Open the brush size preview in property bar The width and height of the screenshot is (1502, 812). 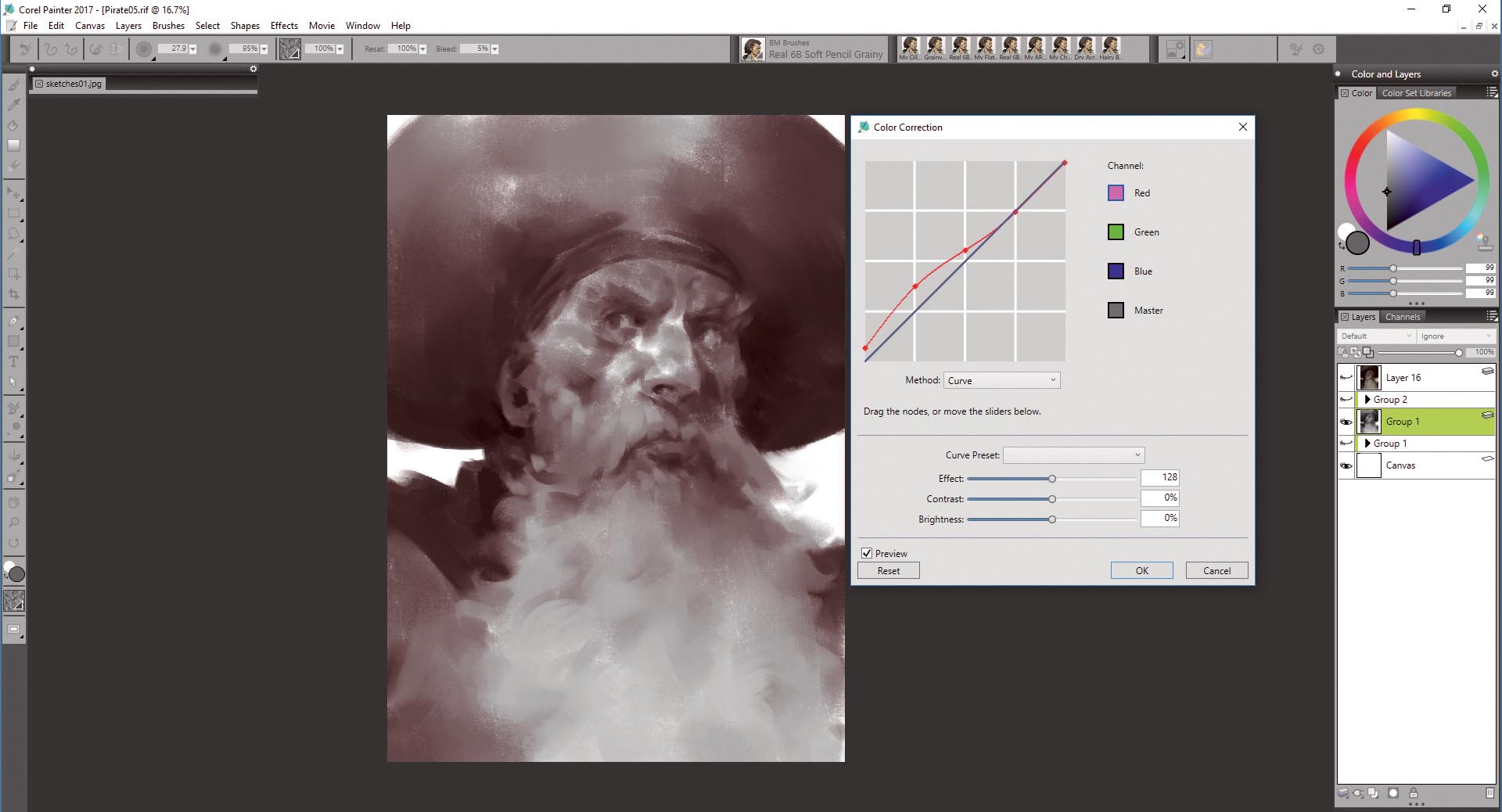tap(144, 49)
